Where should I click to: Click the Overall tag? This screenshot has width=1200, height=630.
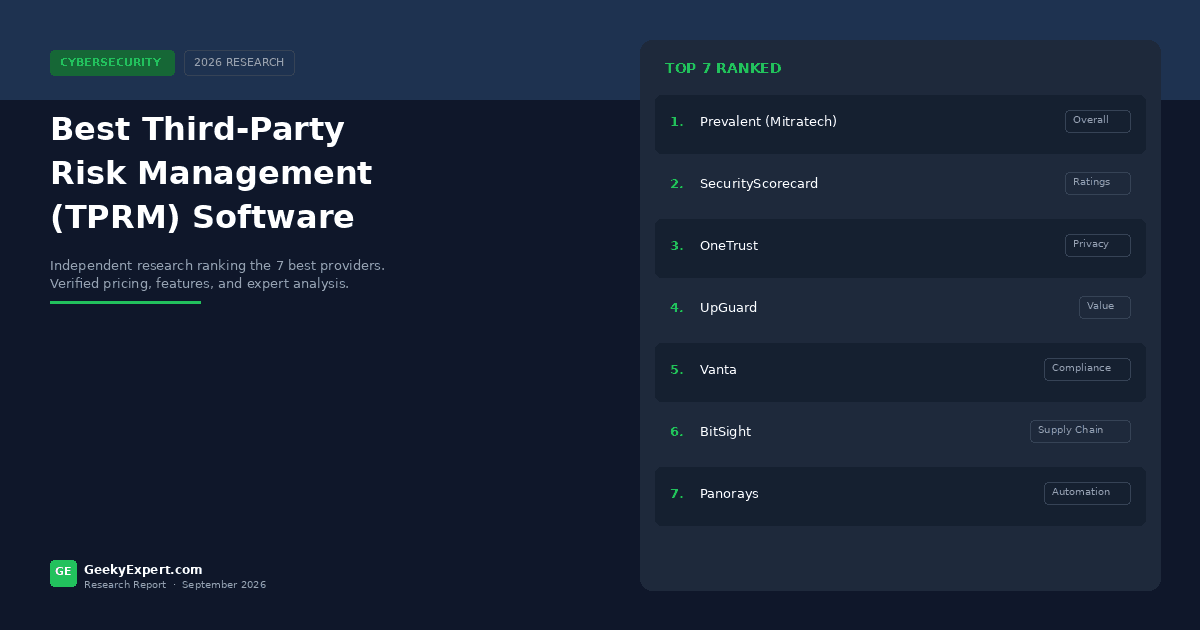click(1097, 121)
